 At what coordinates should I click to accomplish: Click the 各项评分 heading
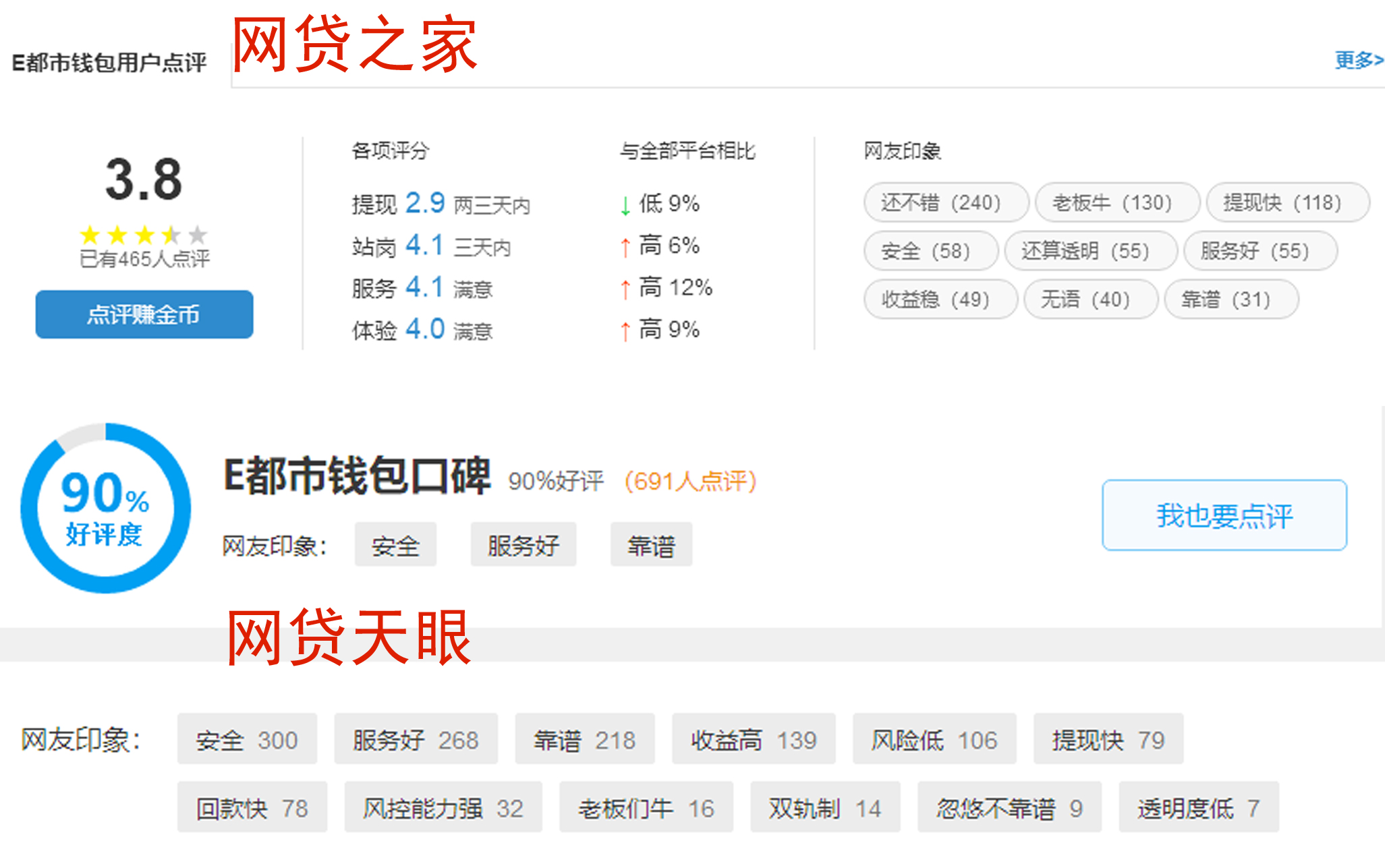tap(391, 150)
